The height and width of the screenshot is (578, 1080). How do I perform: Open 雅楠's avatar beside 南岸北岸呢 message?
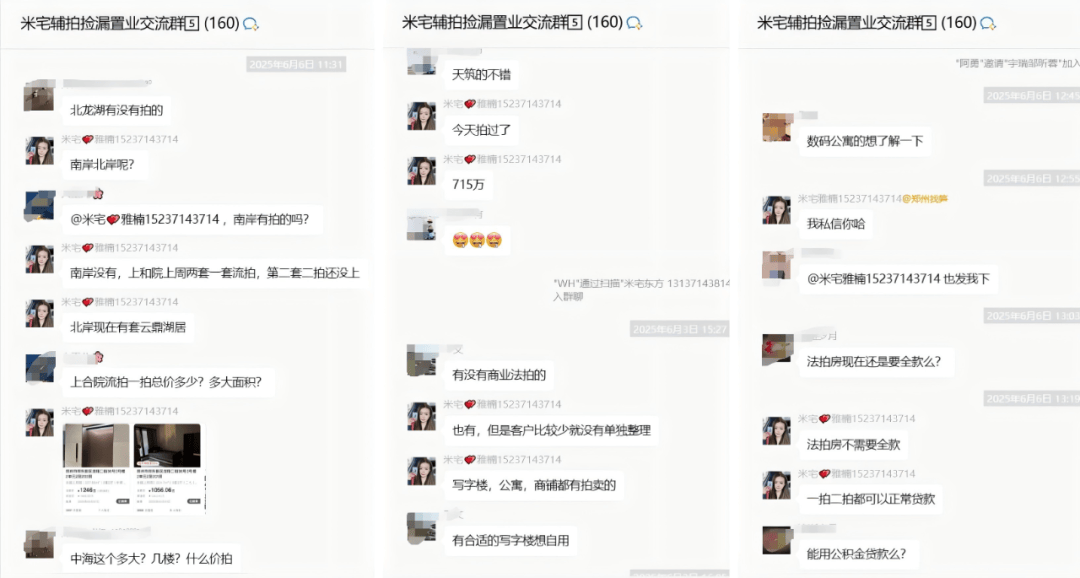pos(39,150)
